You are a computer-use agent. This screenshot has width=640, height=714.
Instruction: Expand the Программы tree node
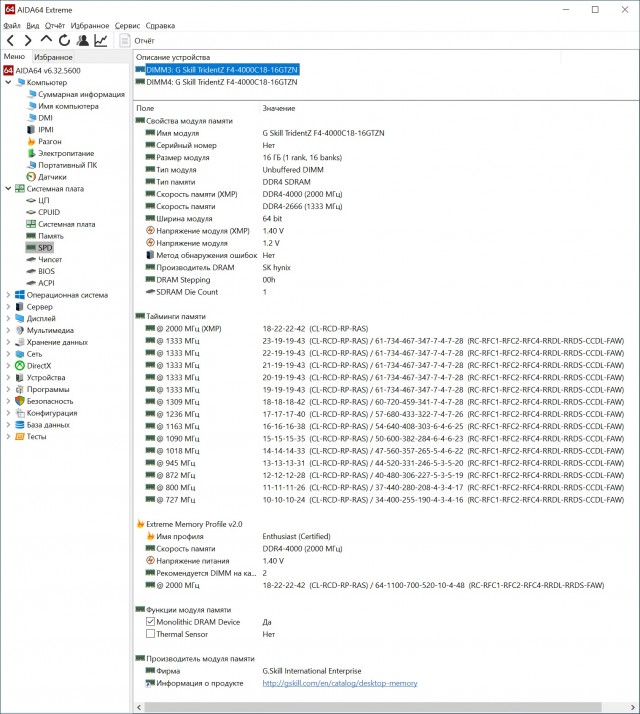coord(8,389)
